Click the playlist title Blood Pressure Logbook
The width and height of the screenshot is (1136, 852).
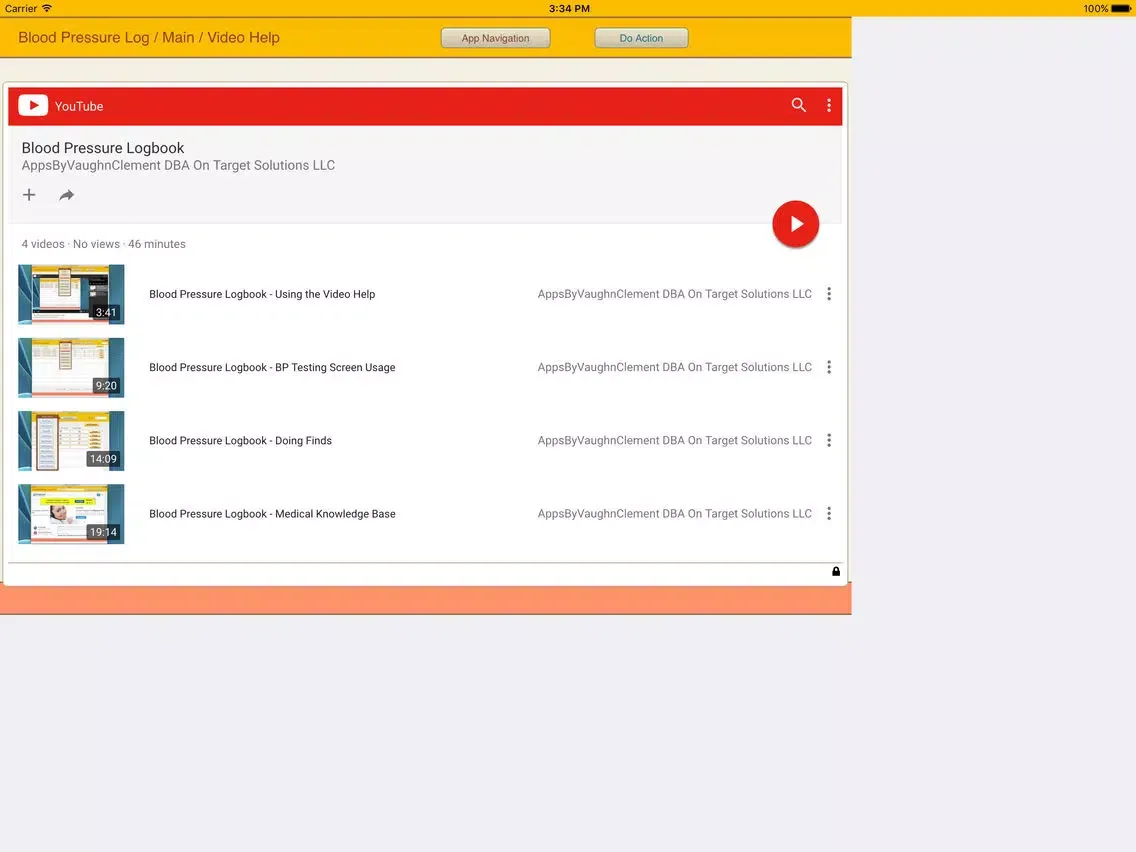(103, 148)
